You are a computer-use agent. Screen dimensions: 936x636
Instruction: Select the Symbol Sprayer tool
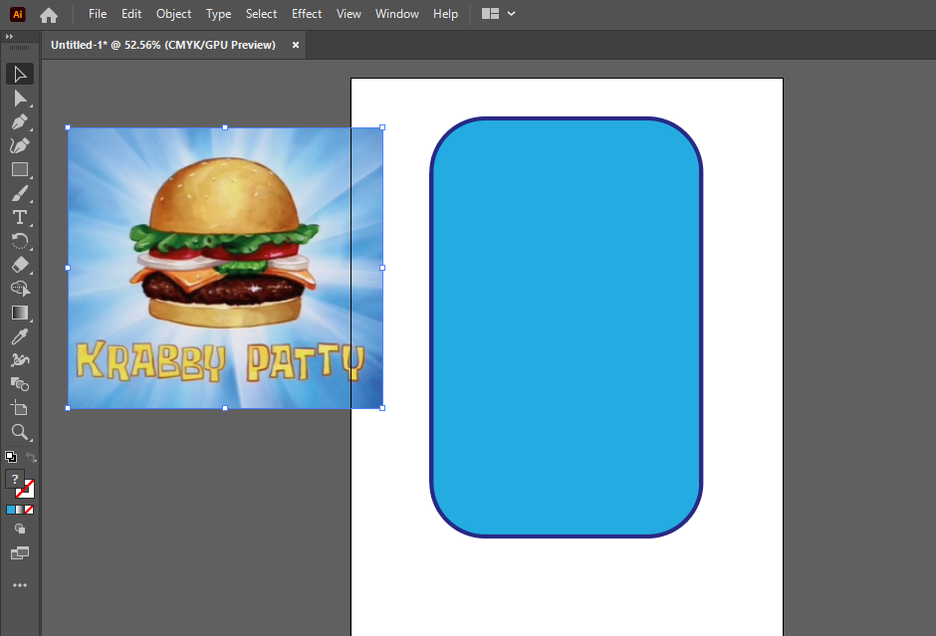pos(20,360)
